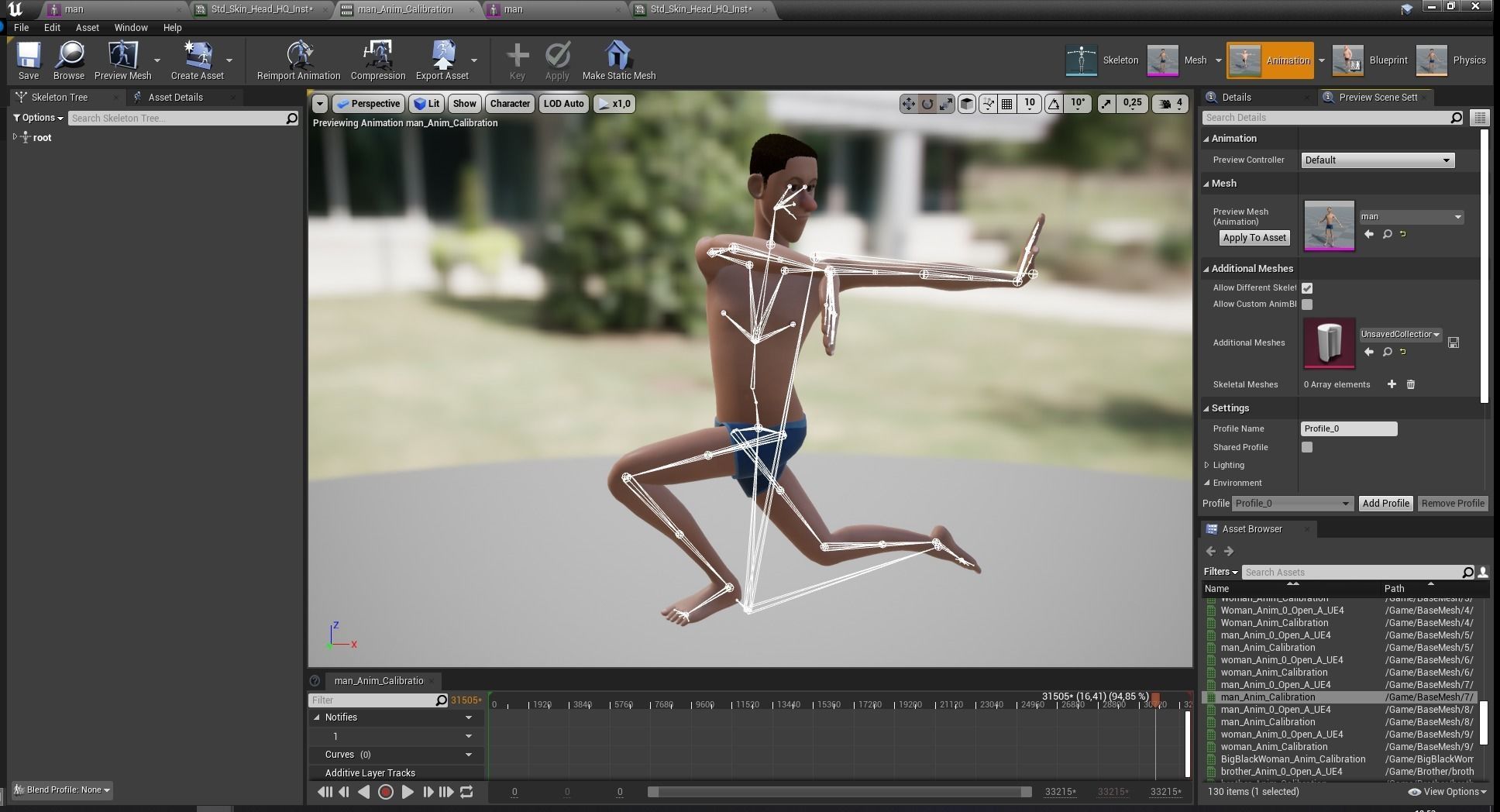Click the Export Asset icon
This screenshot has width=1500, height=812.
coord(442,60)
